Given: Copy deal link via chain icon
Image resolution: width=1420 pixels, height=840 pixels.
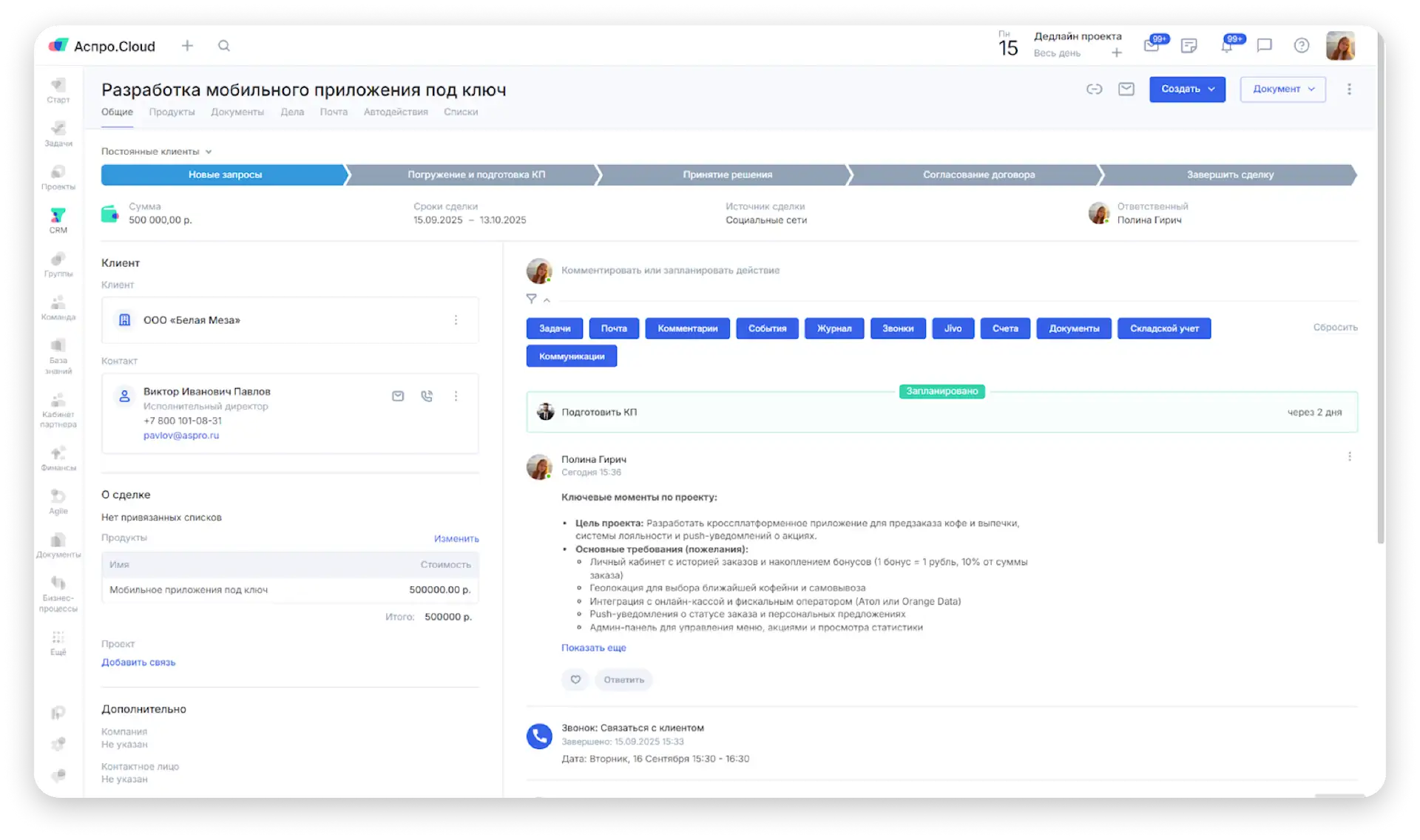Looking at the screenshot, I should pos(1094,89).
